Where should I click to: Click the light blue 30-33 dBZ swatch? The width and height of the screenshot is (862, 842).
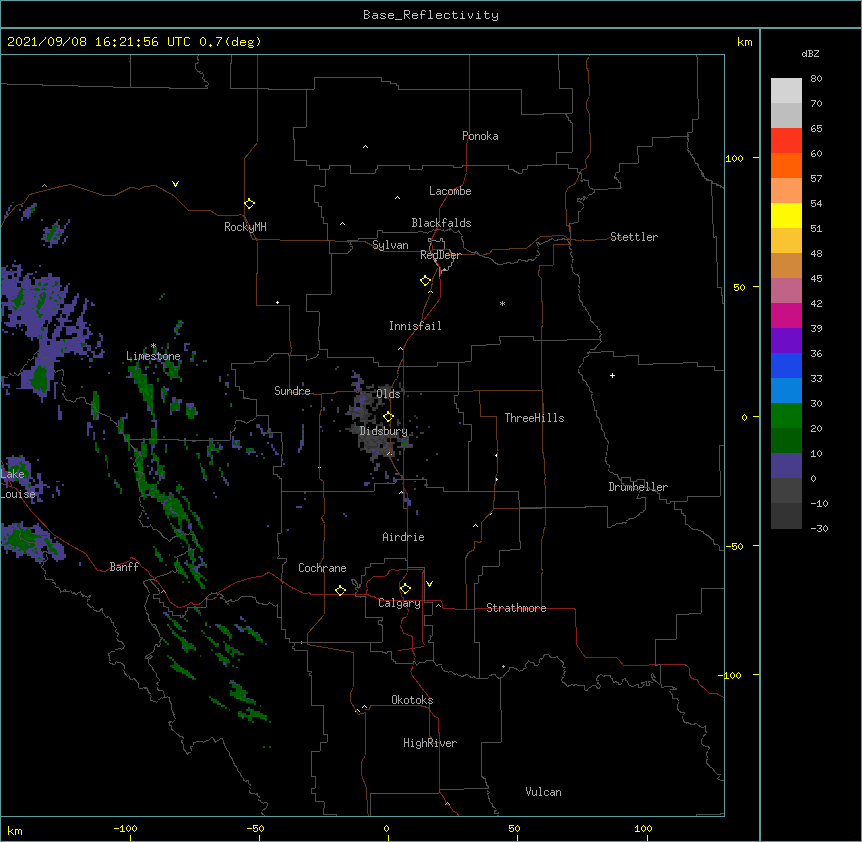click(786, 391)
